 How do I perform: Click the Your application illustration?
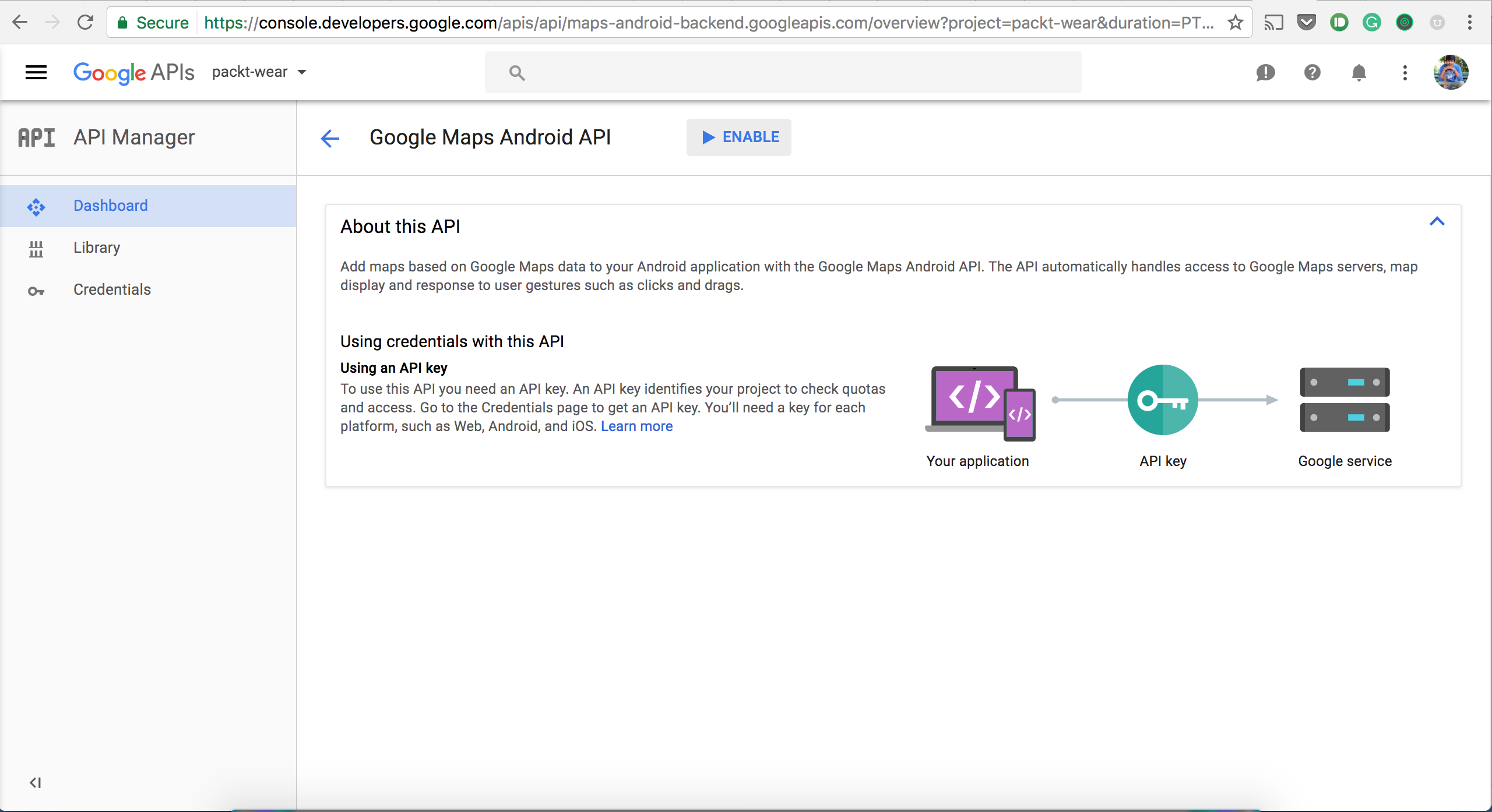point(980,403)
